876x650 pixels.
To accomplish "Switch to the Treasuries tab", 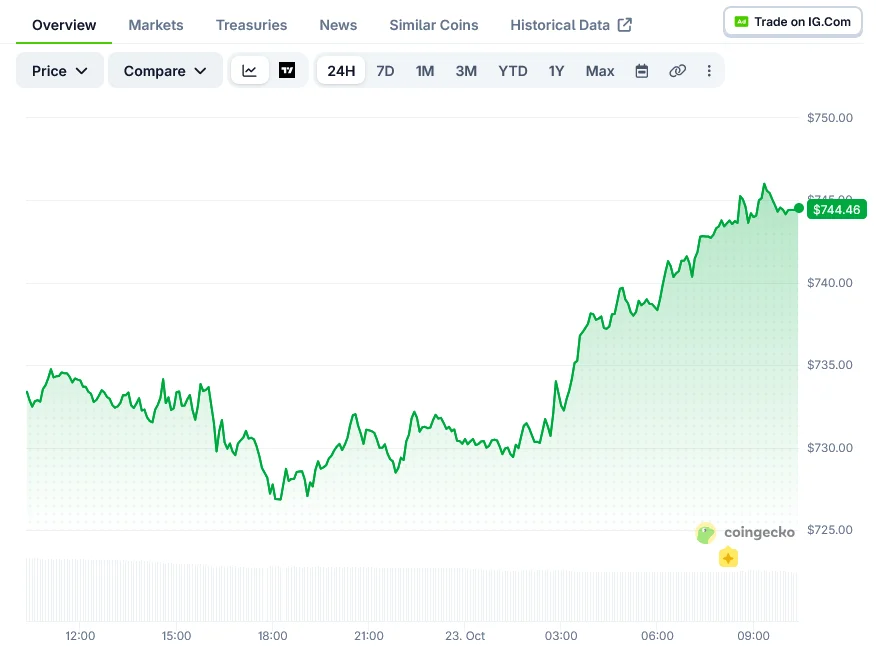I will point(251,25).
